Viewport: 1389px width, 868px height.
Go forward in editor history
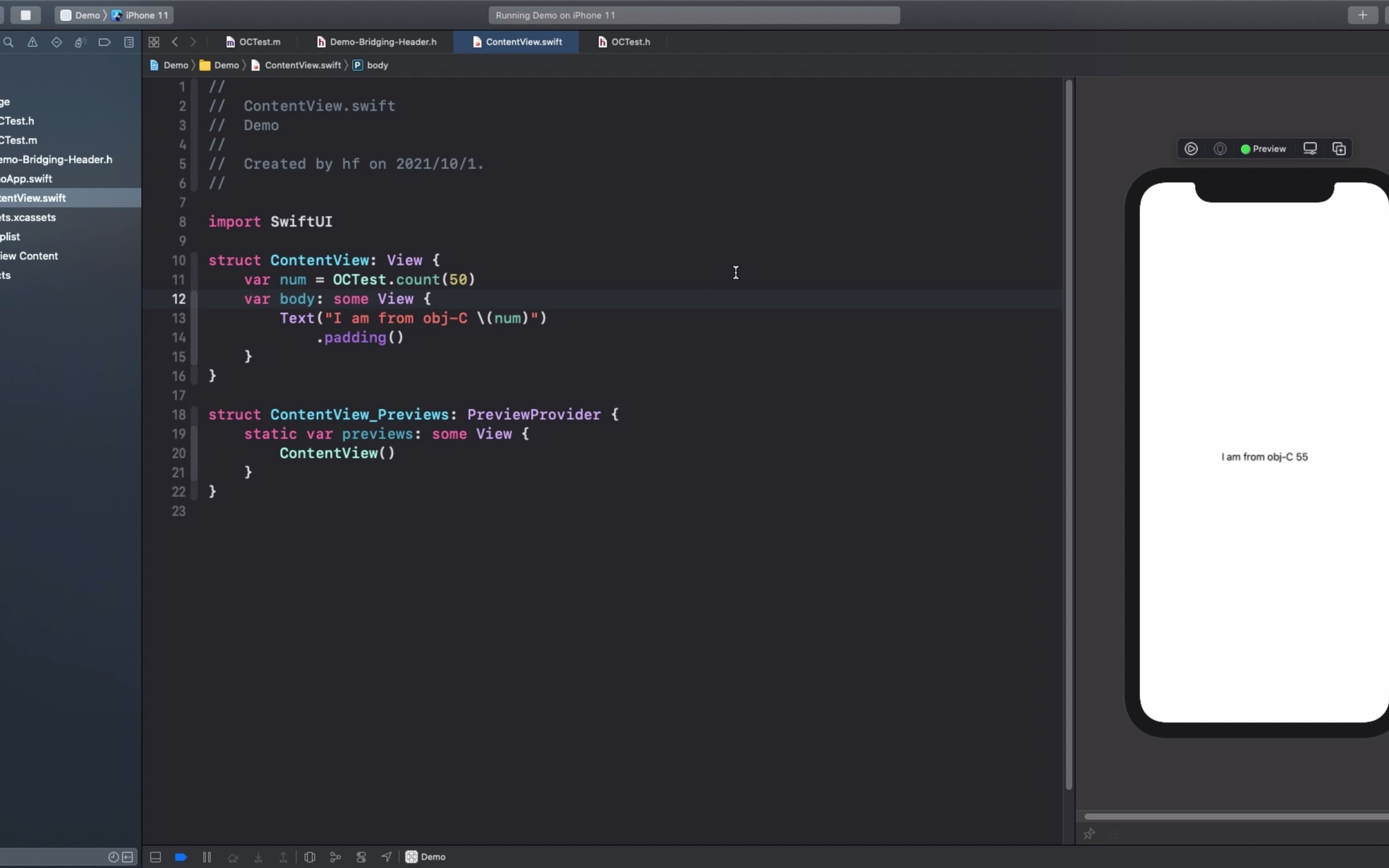[x=193, y=42]
